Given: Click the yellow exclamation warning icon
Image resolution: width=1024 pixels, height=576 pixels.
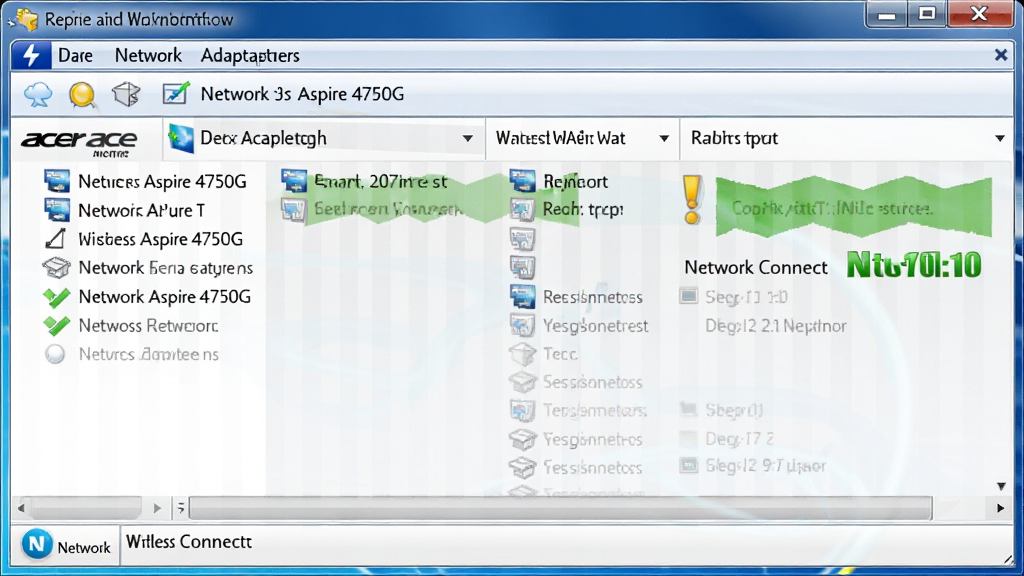Looking at the screenshot, I should (x=692, y=200).
